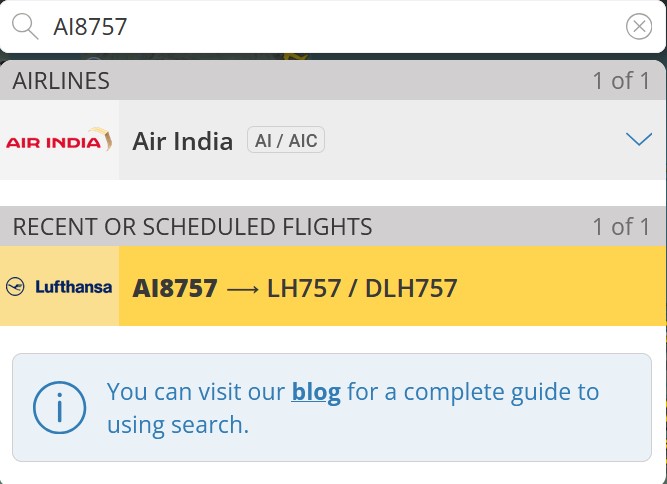Click the Air India logo

(59, 140)
